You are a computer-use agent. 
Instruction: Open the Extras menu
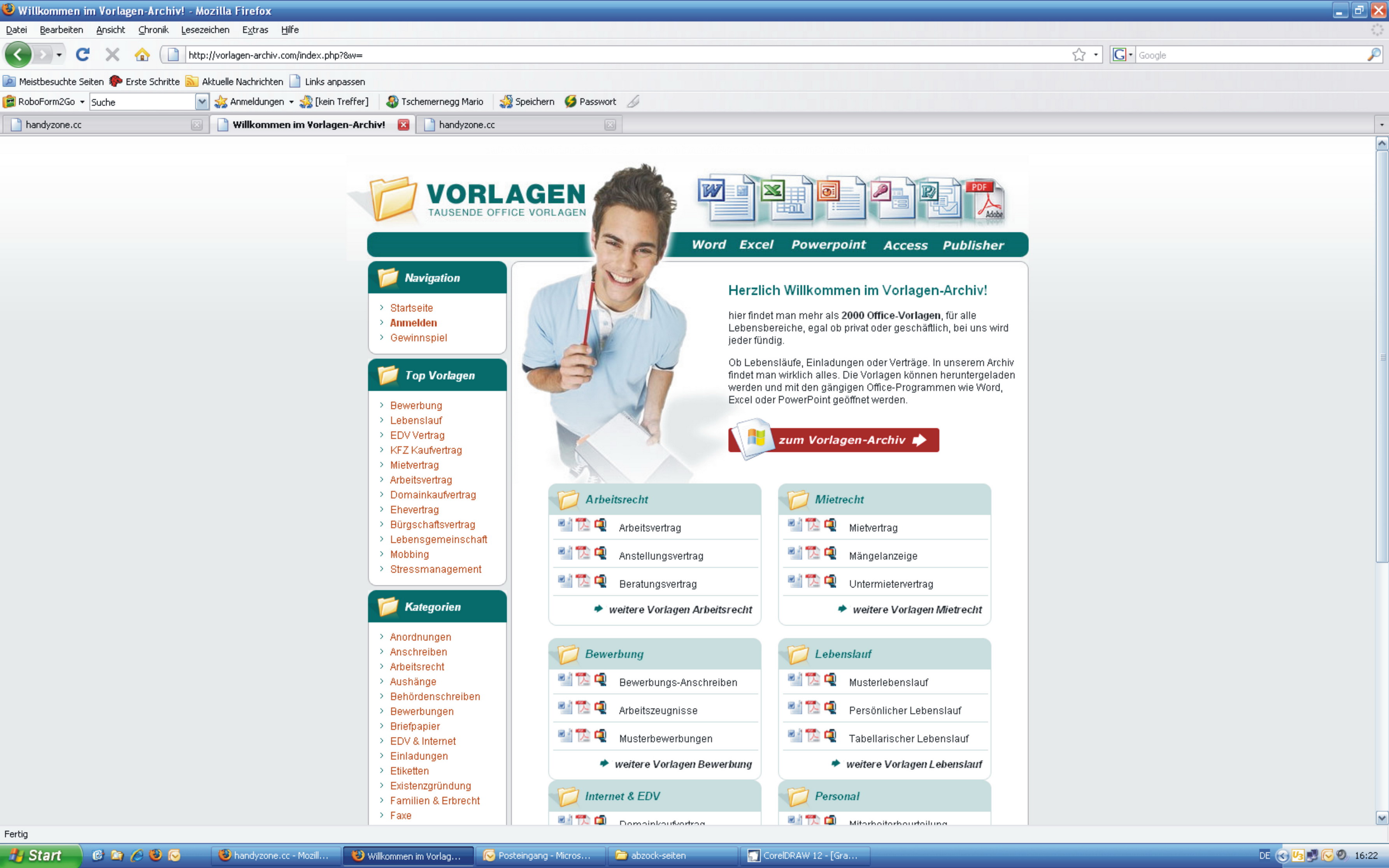tap(255, 30)
